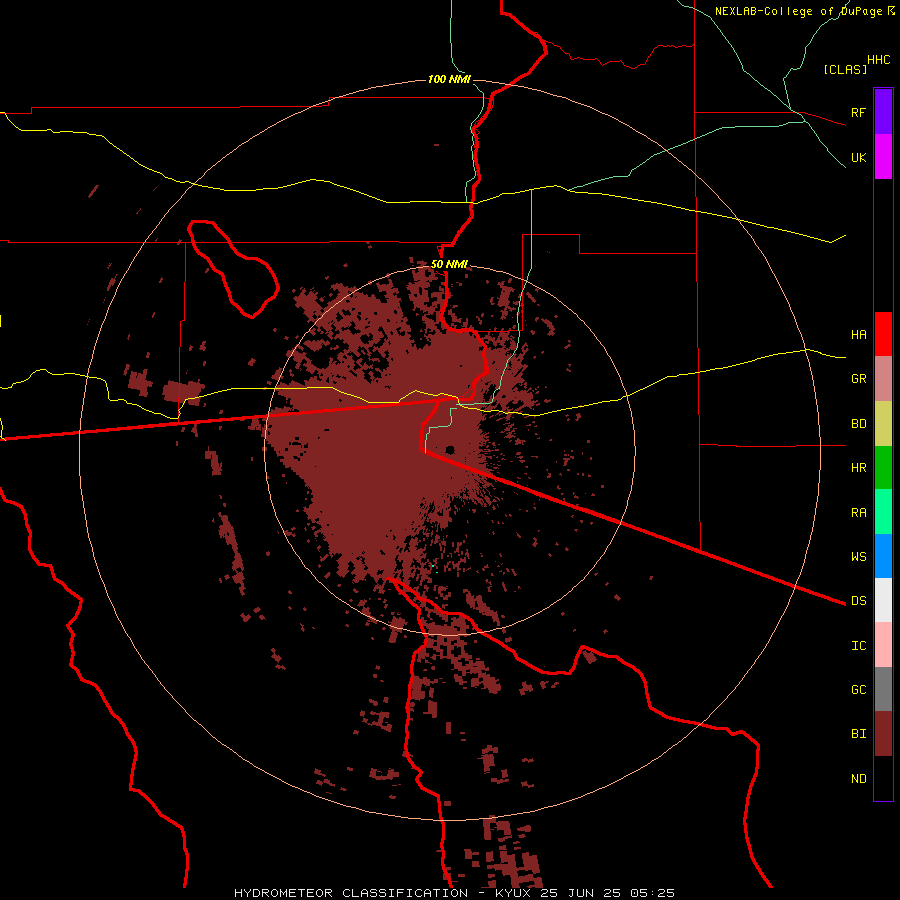Click the HA red legend swatch
Screen dimensions: 900x900
[x=883, y=334]
